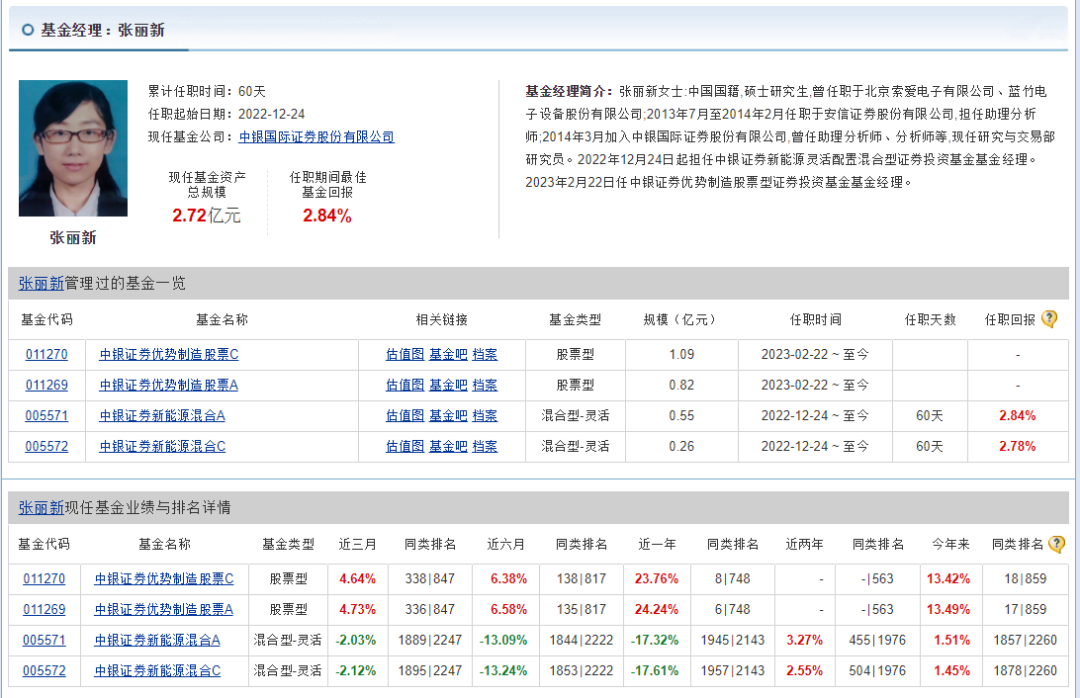1080x698 pixels.
Task: Click the 1.09 fund size cell
Action: pos(681,354)
